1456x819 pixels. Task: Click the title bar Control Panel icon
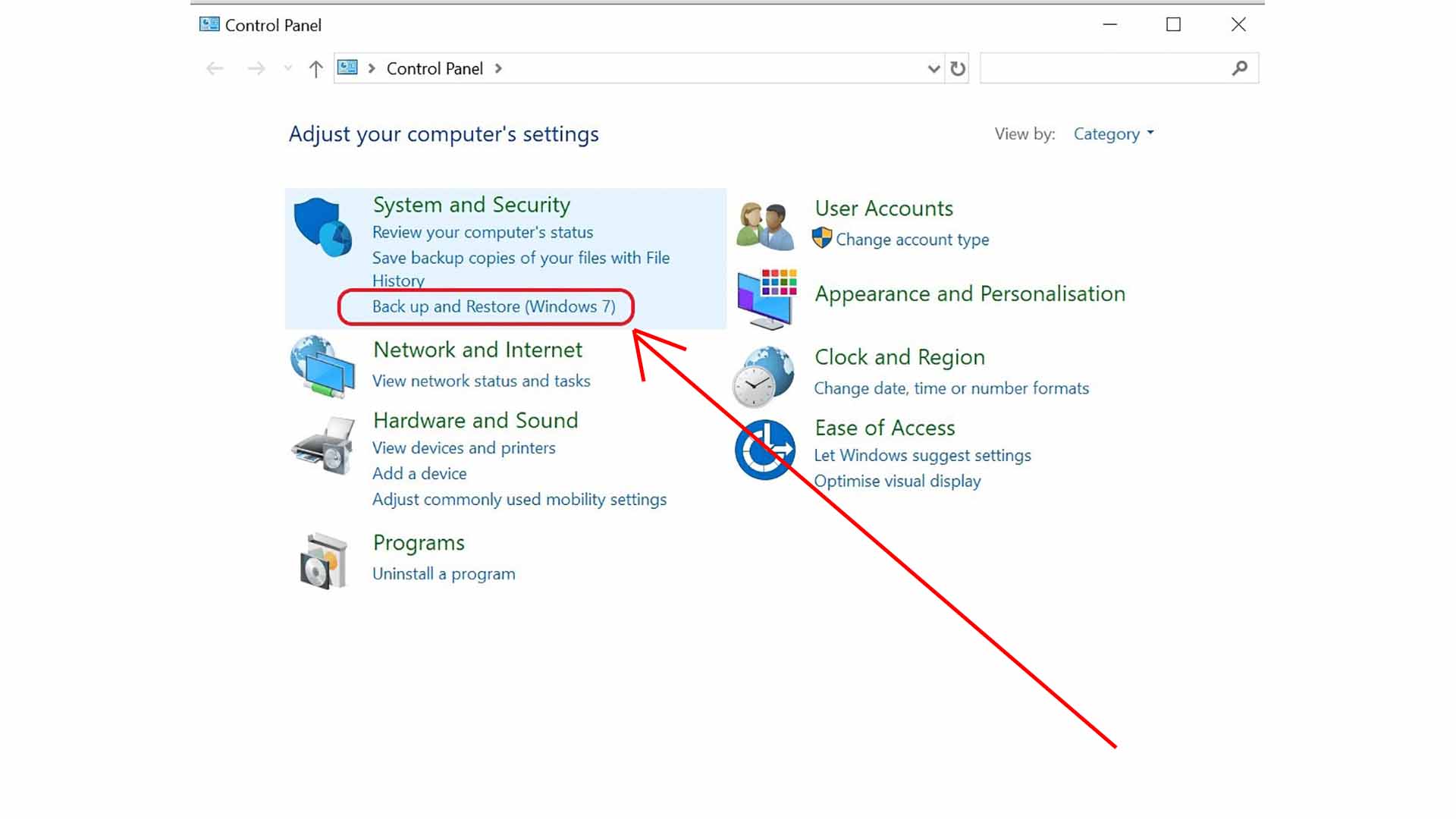(209, 24)
